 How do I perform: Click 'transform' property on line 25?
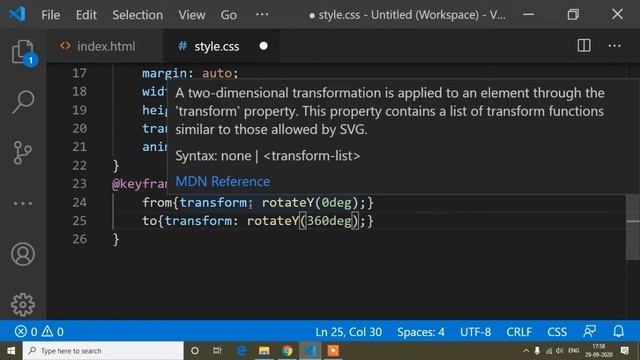(x=198, y=221)
